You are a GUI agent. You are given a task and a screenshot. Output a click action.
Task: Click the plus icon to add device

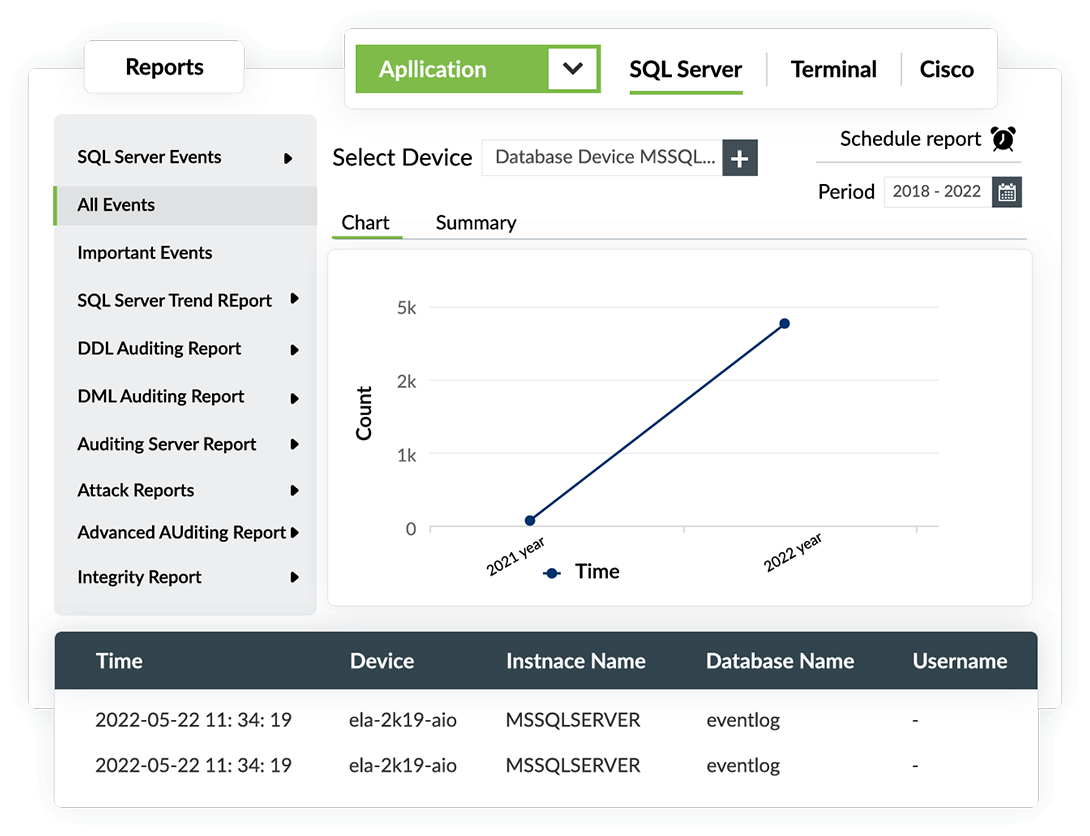point(740,158)
